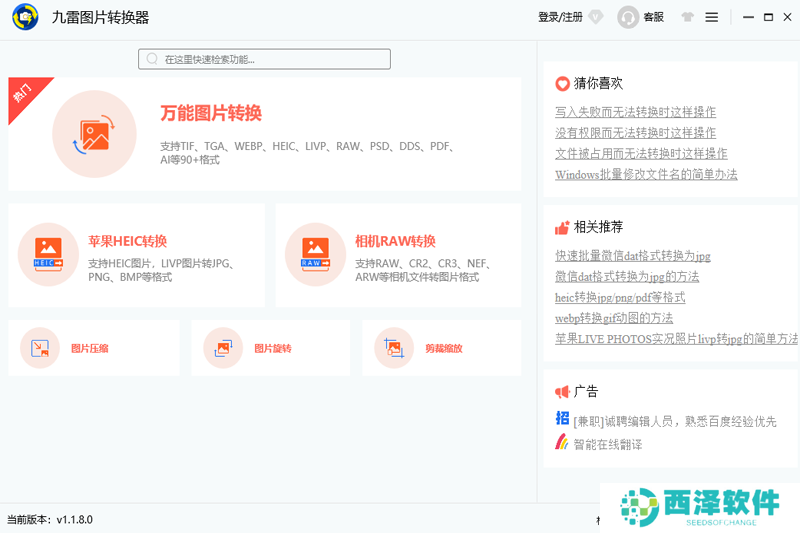Click the colorful translation ad icon
Viewport: 800px width, 533px height.
pyautogui.click(x=562, y=442)
